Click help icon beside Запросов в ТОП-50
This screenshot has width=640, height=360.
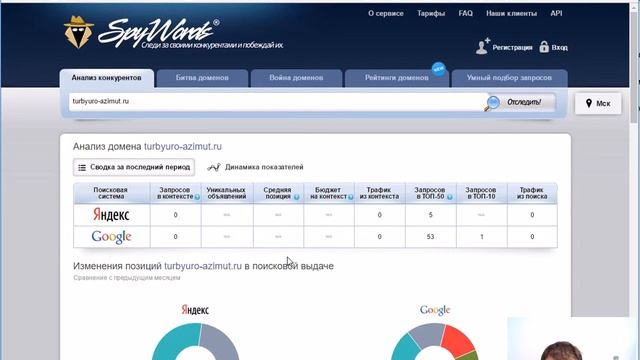pos(449,197)
